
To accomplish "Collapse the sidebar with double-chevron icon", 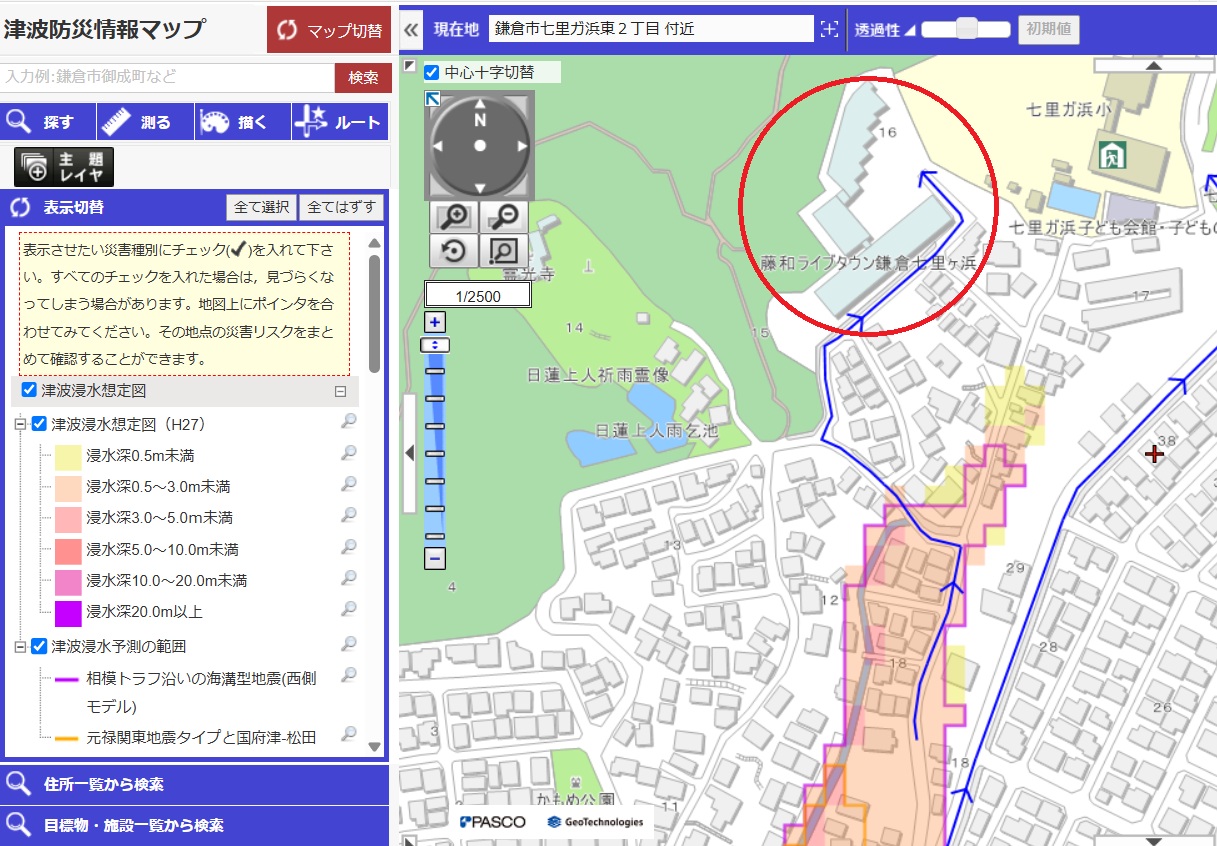I will click(x=411, y=30).
